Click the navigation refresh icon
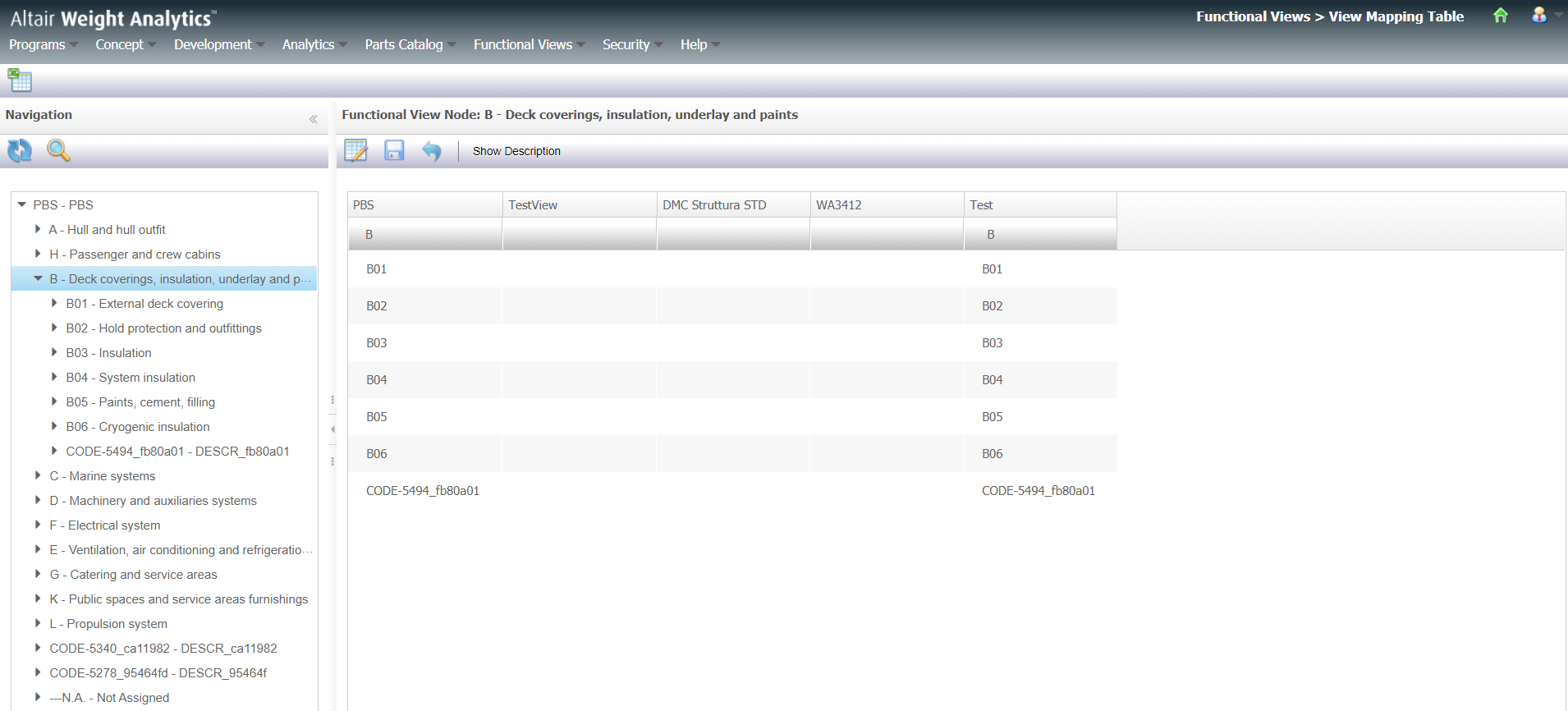This screenshot has height=711, width=1568. tap(20, 150)
